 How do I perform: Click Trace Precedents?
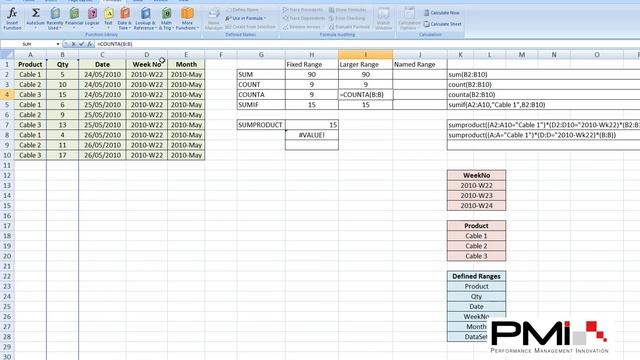(x=303, y=10)
